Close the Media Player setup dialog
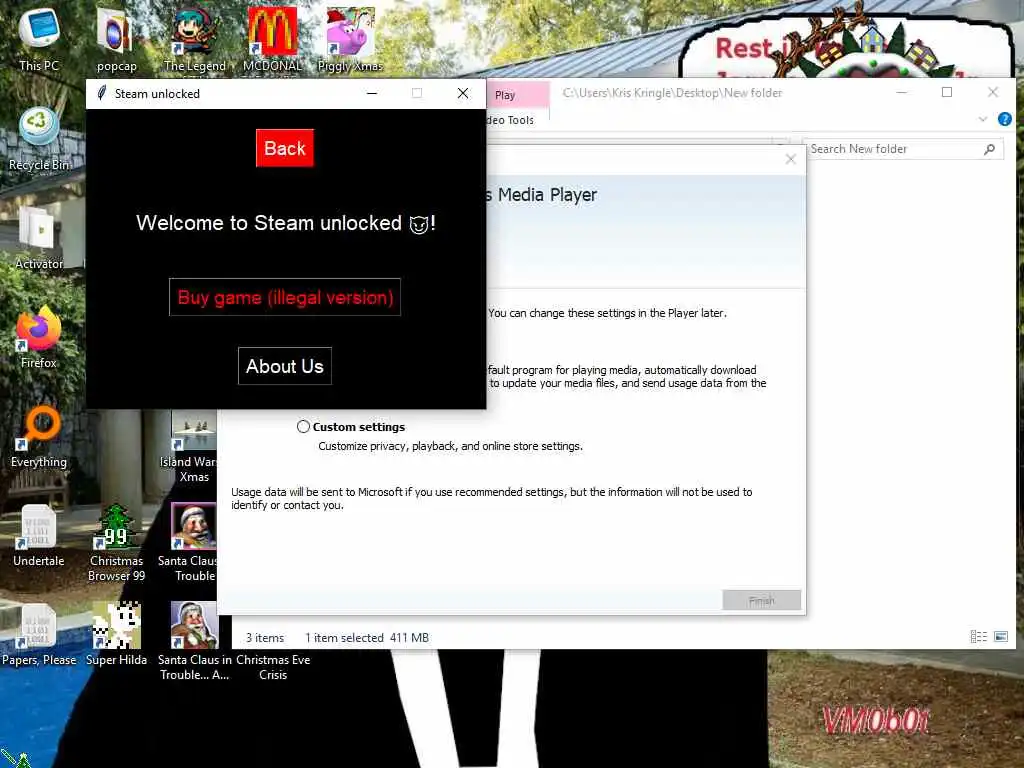This screenshot has width=1024, height=768. [790, 159]
